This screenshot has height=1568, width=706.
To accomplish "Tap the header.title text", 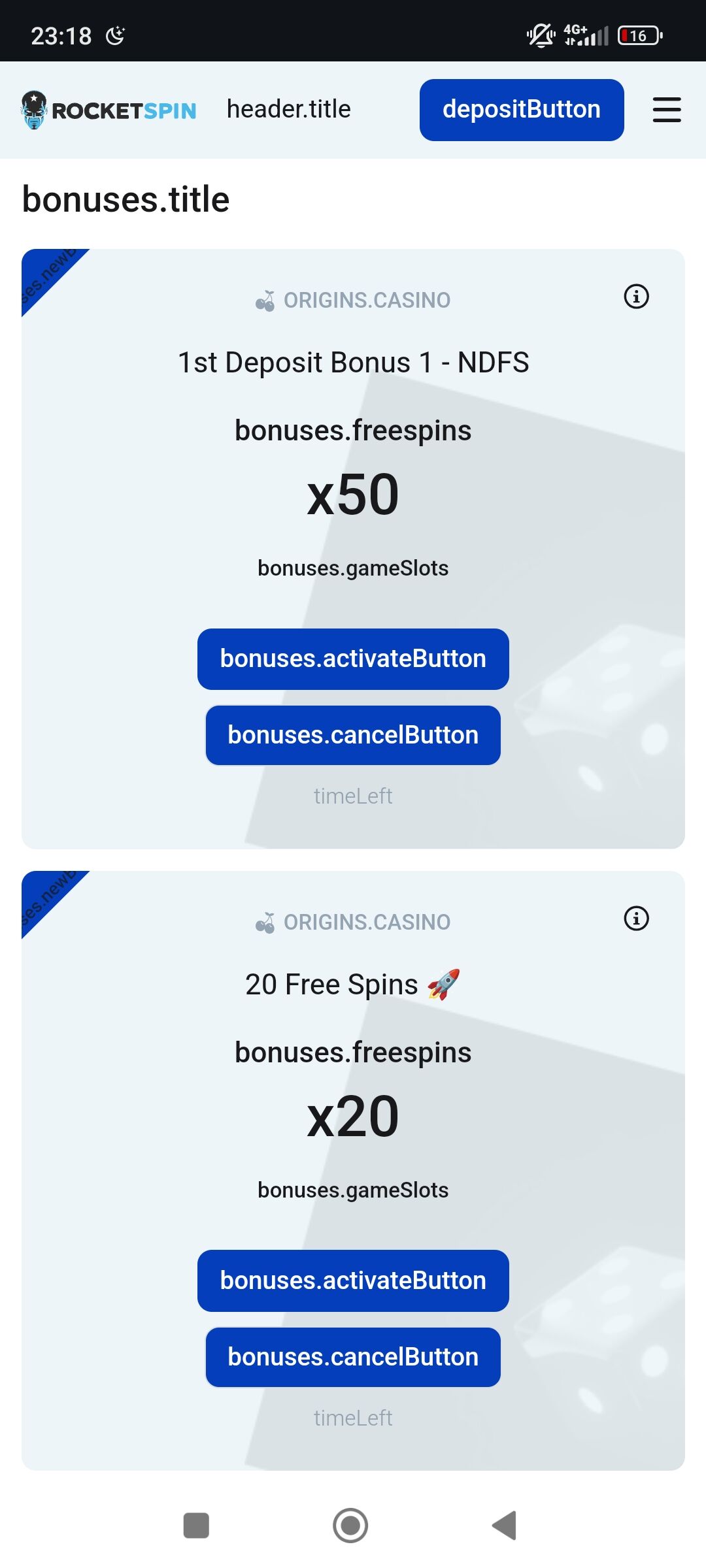I will point(288,109).
